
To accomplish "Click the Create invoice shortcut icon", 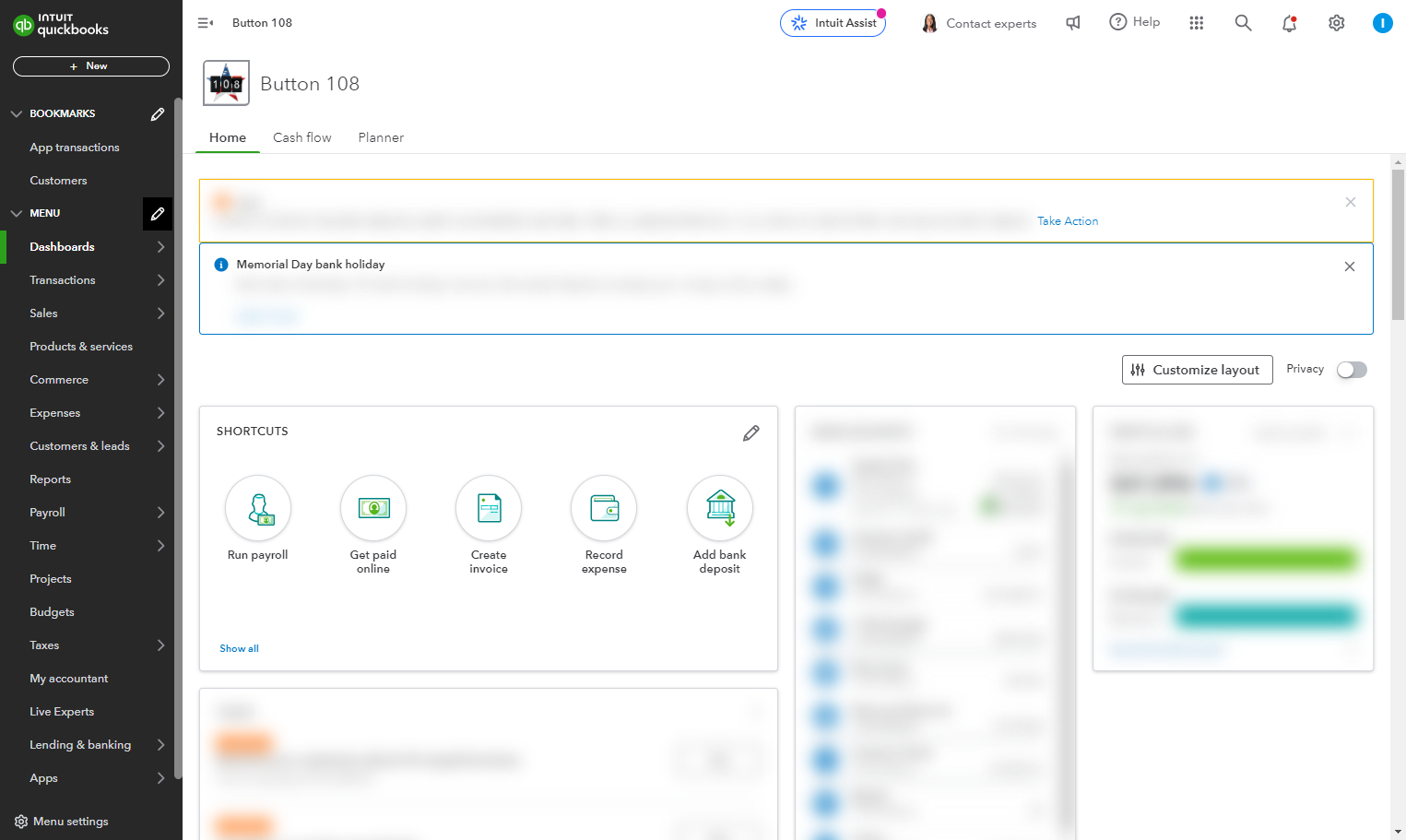I will pos(489,508).
